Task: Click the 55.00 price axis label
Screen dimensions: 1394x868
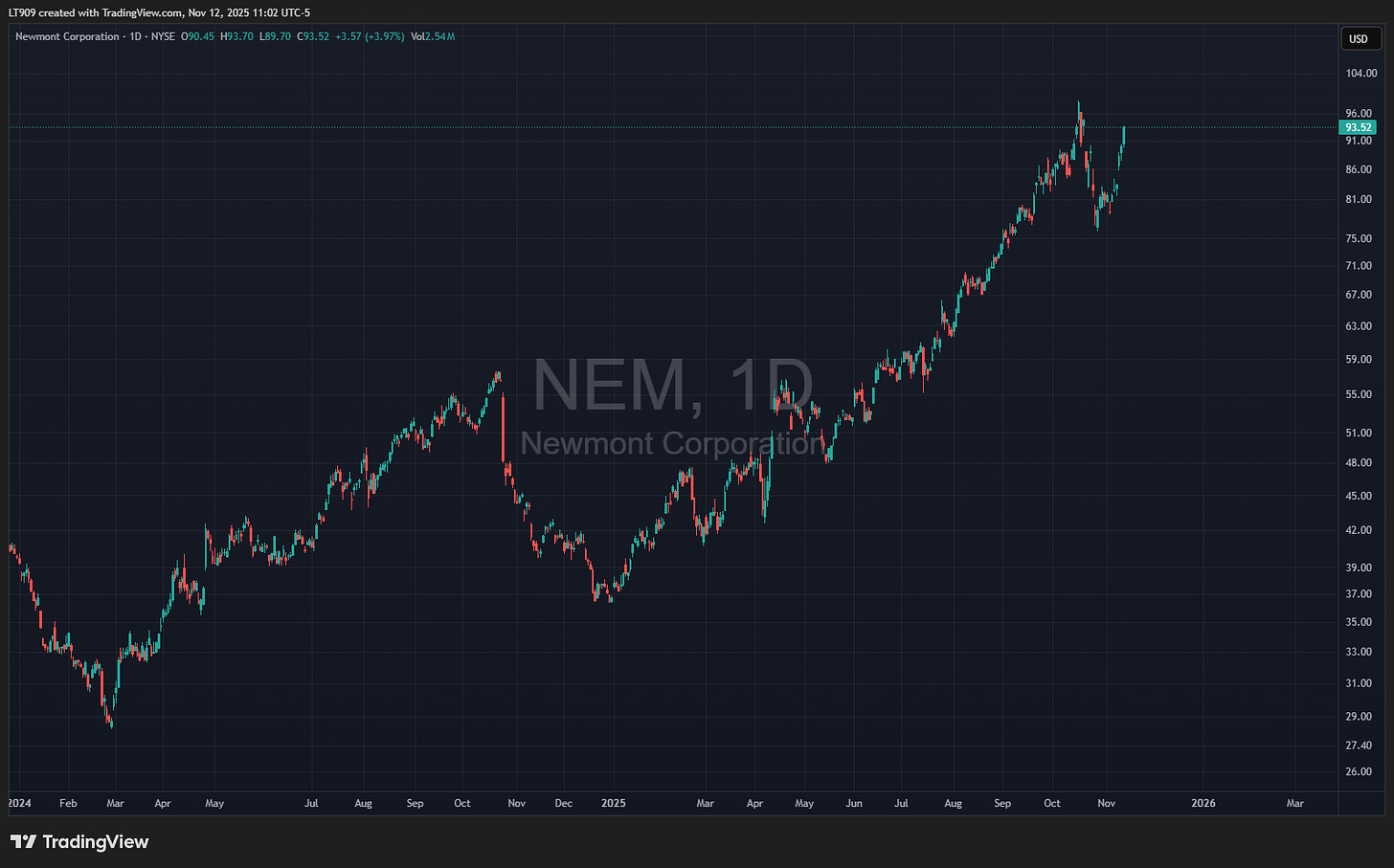Action: pos(1359,394)
